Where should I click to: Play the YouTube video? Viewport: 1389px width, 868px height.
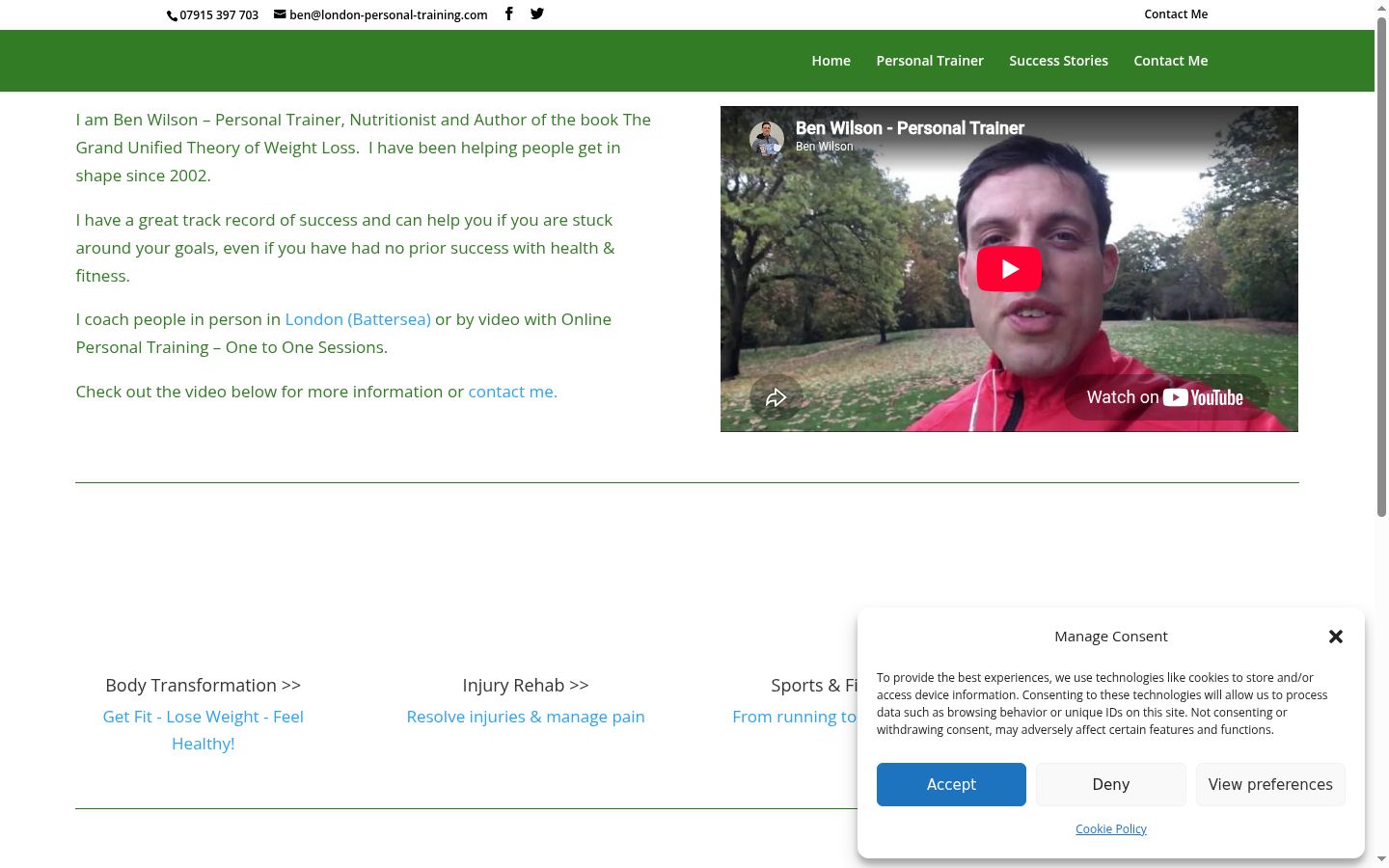coord(1009,269)
